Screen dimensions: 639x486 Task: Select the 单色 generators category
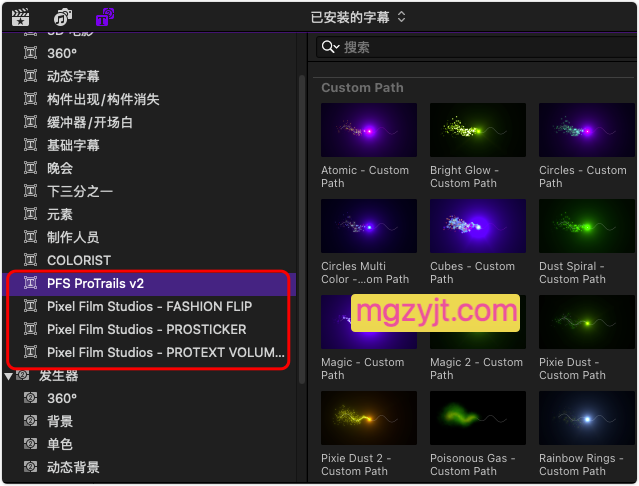(x=149, y=444)
